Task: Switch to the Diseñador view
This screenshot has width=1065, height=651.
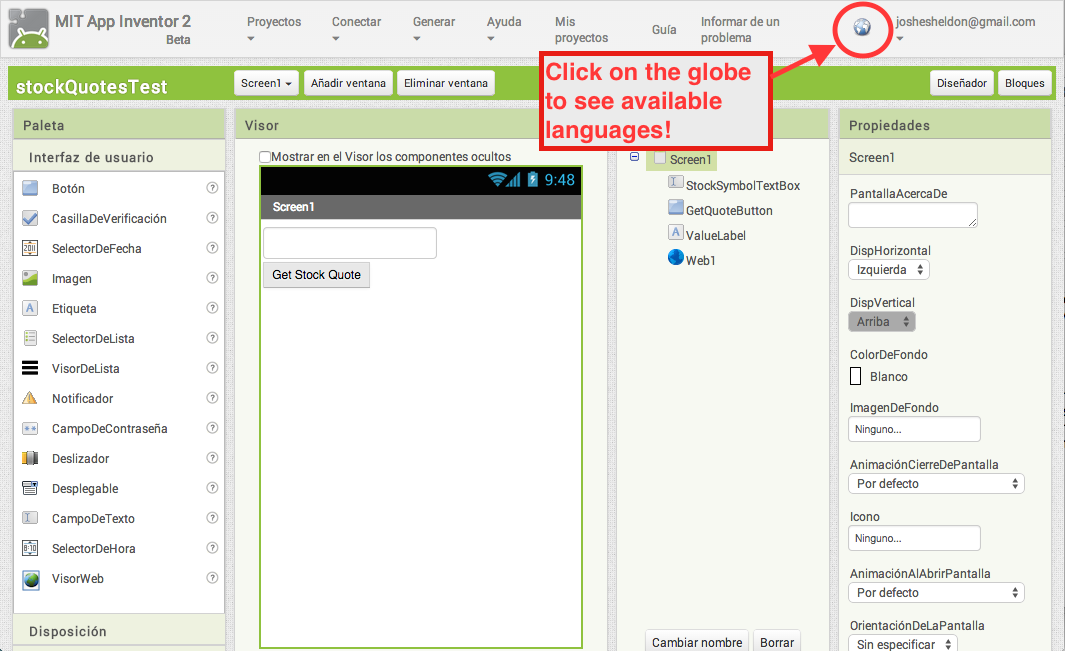Action: click(x=962, y=83)
